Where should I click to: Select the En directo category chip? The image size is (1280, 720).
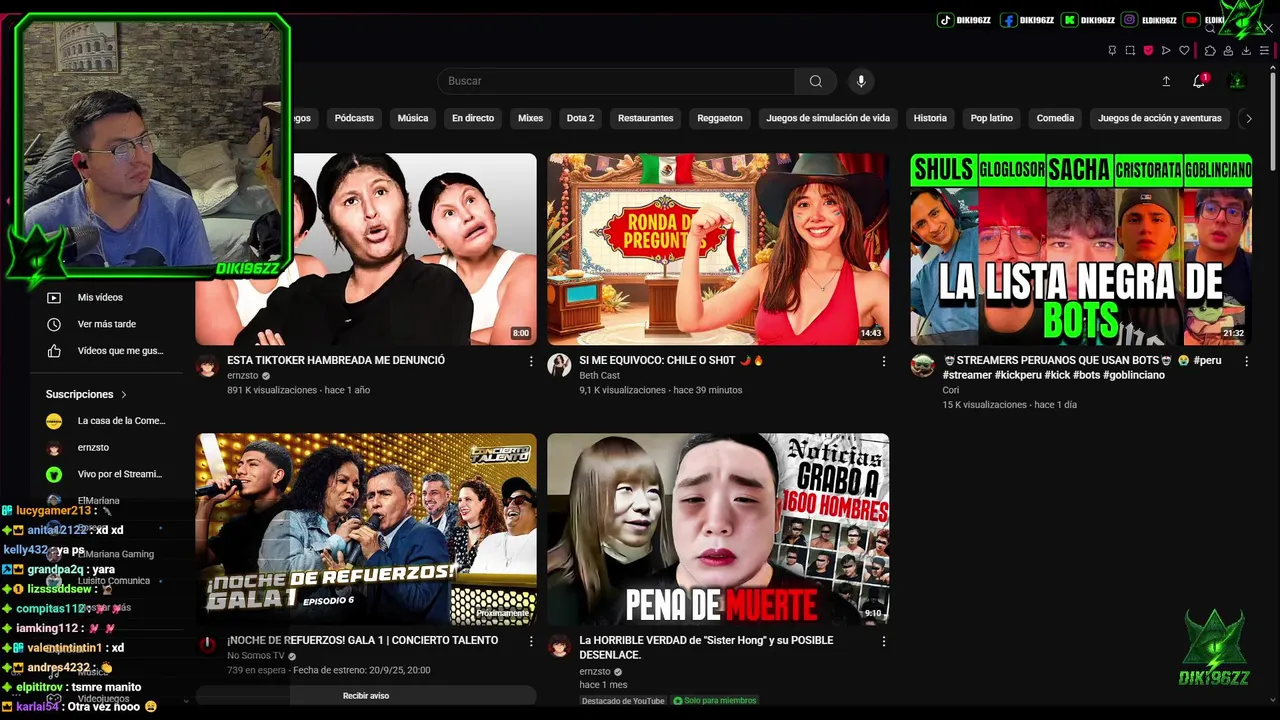[473, 118]
